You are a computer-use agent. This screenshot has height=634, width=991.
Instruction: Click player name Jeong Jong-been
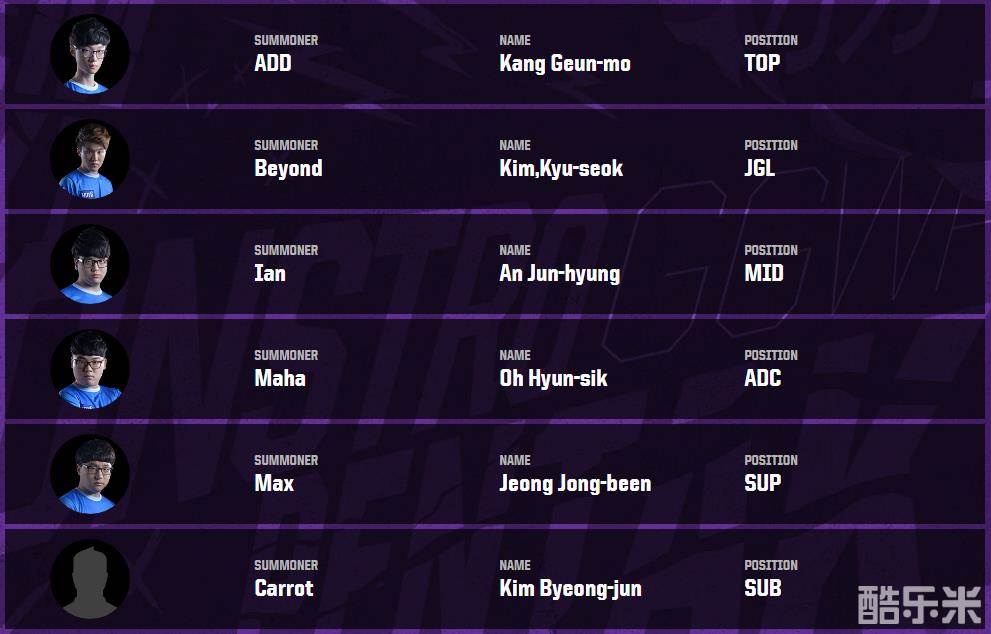tap(575, 484)
